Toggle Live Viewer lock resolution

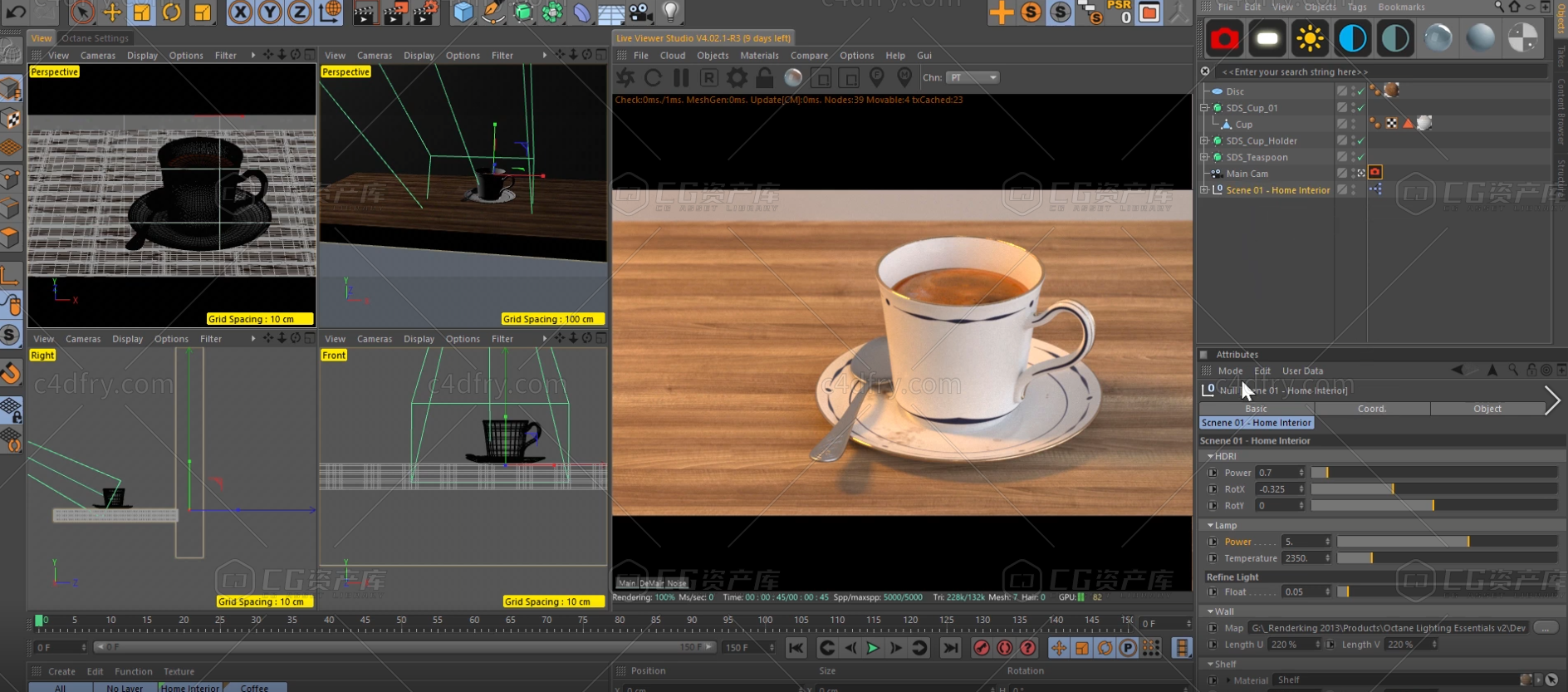tap(765, 77)
